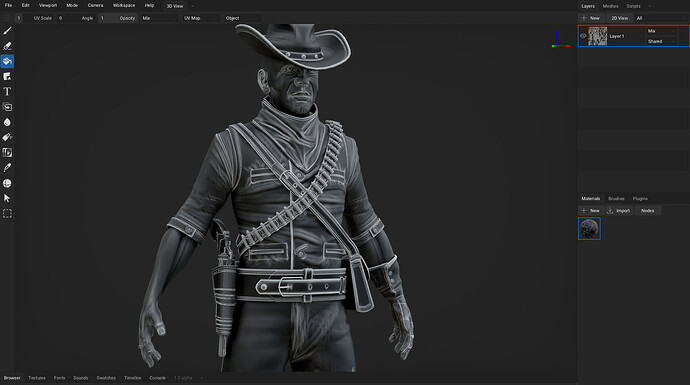
Task: Open Layer 1 Shared object dropdown
Action: pos(661,41)
